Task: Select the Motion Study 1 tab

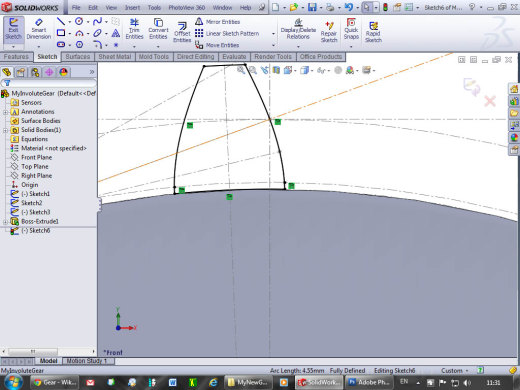Action: click(87, 361)
